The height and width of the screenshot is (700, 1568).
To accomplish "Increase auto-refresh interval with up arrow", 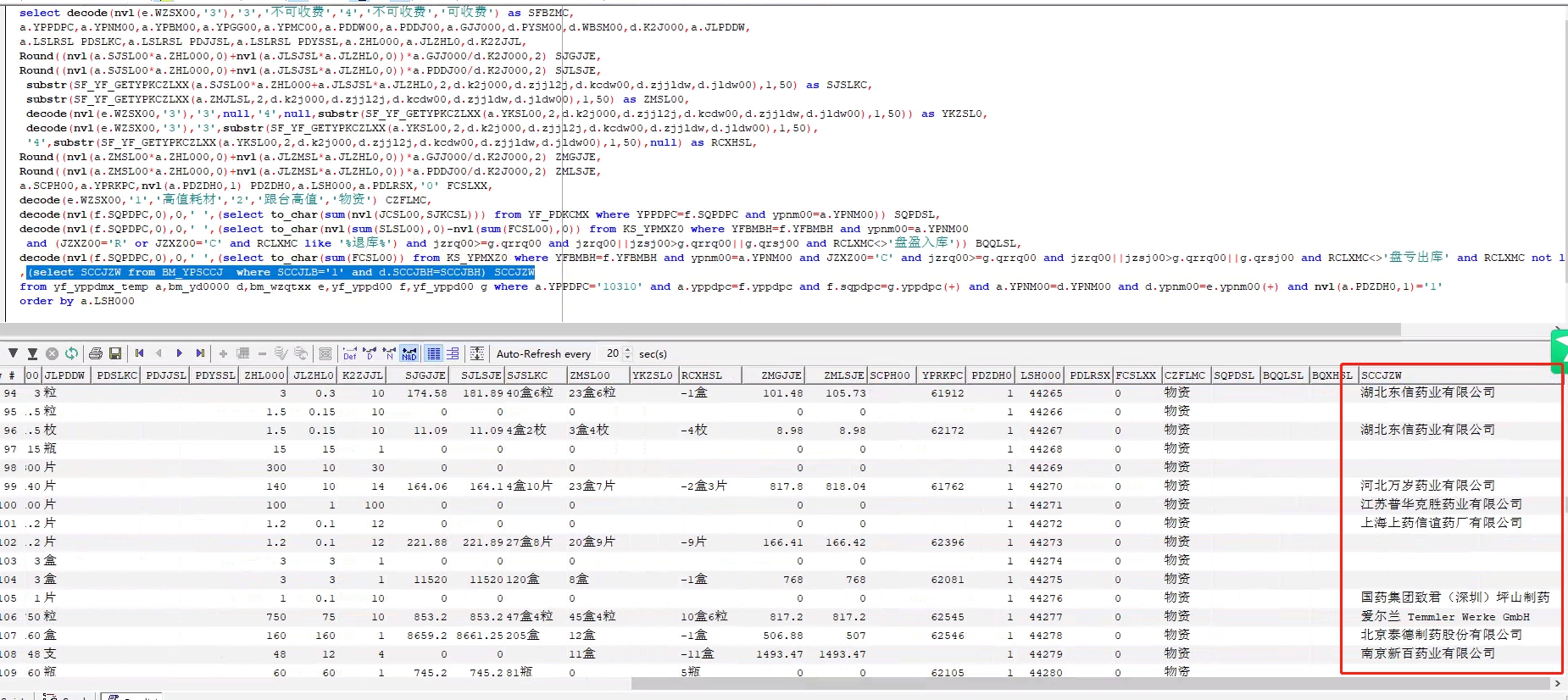I will pyautogui.click(x=628, y=350).
